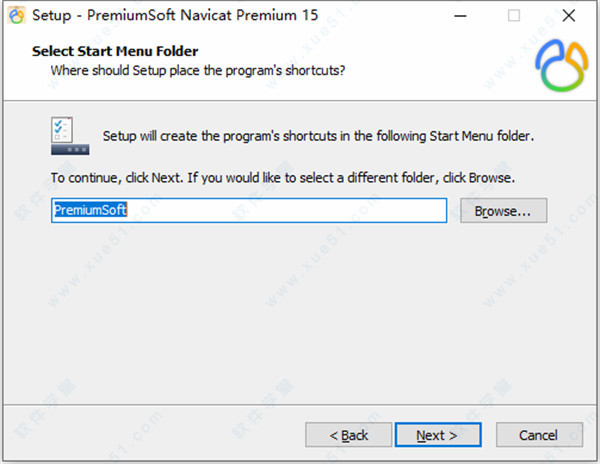The height and width of the screenshot is (464, 600).
Task: Minimize the Setup window
Action: (x=460, y=16)
